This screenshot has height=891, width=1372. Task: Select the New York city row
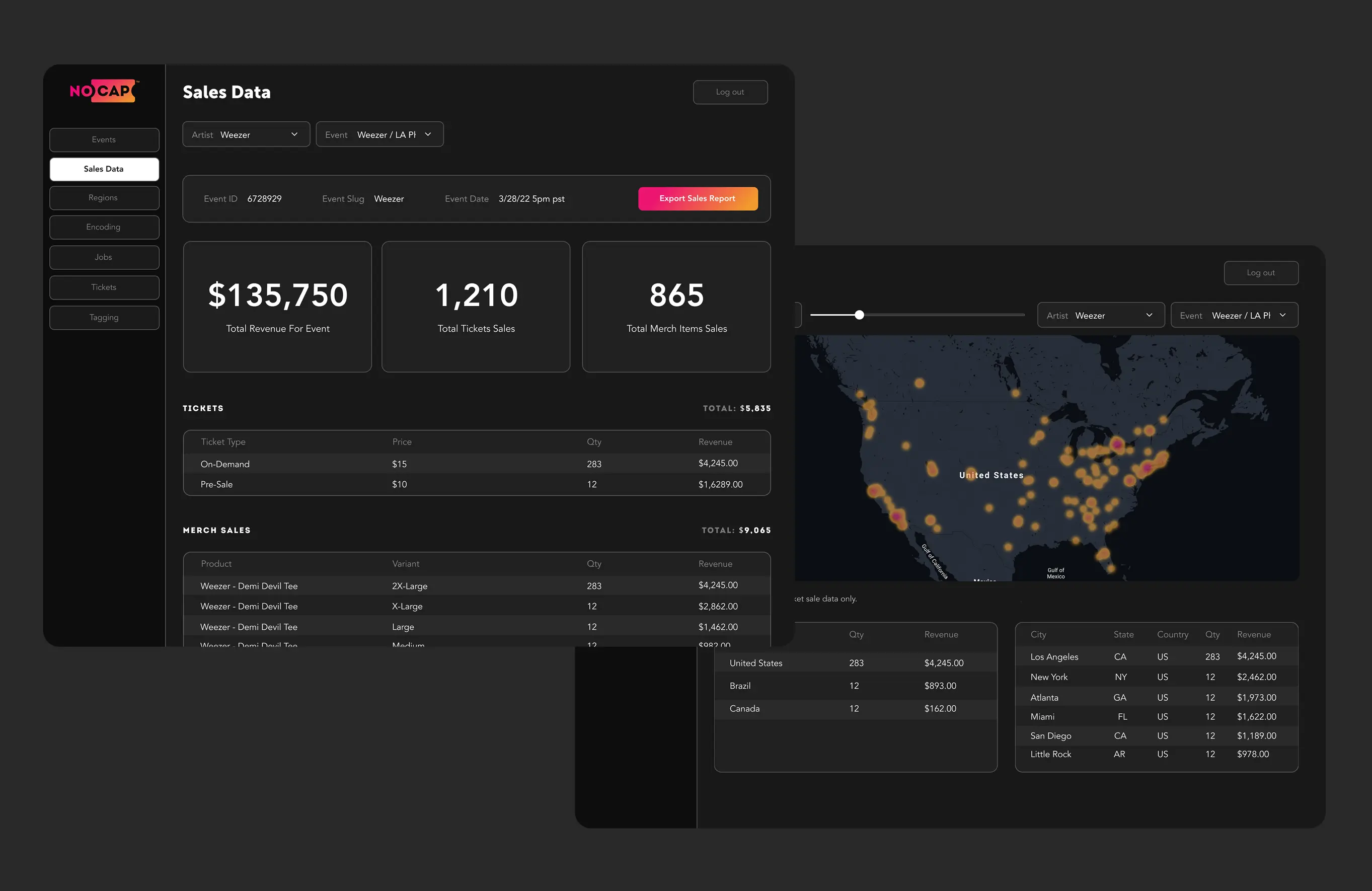coord(1157,677)
